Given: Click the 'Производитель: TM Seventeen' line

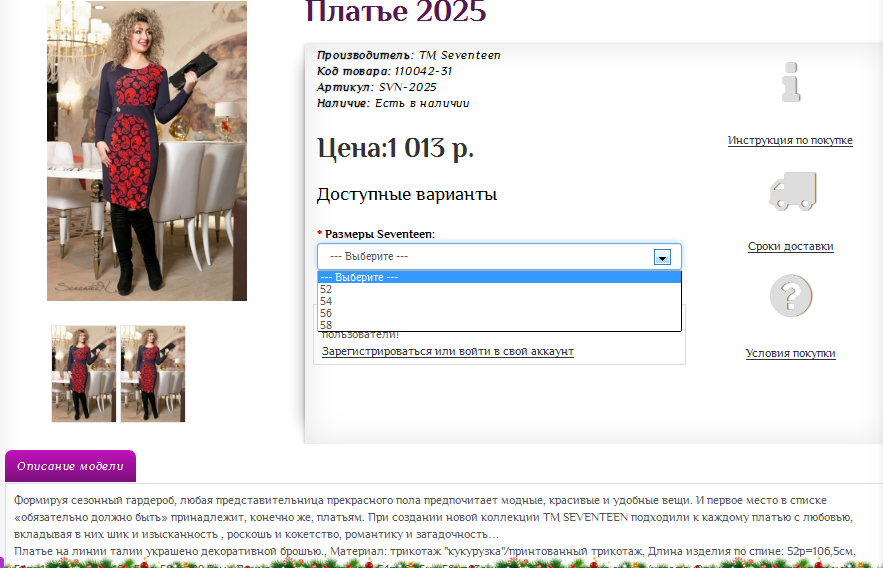Looking at the screenshot, I should (408, 55).
